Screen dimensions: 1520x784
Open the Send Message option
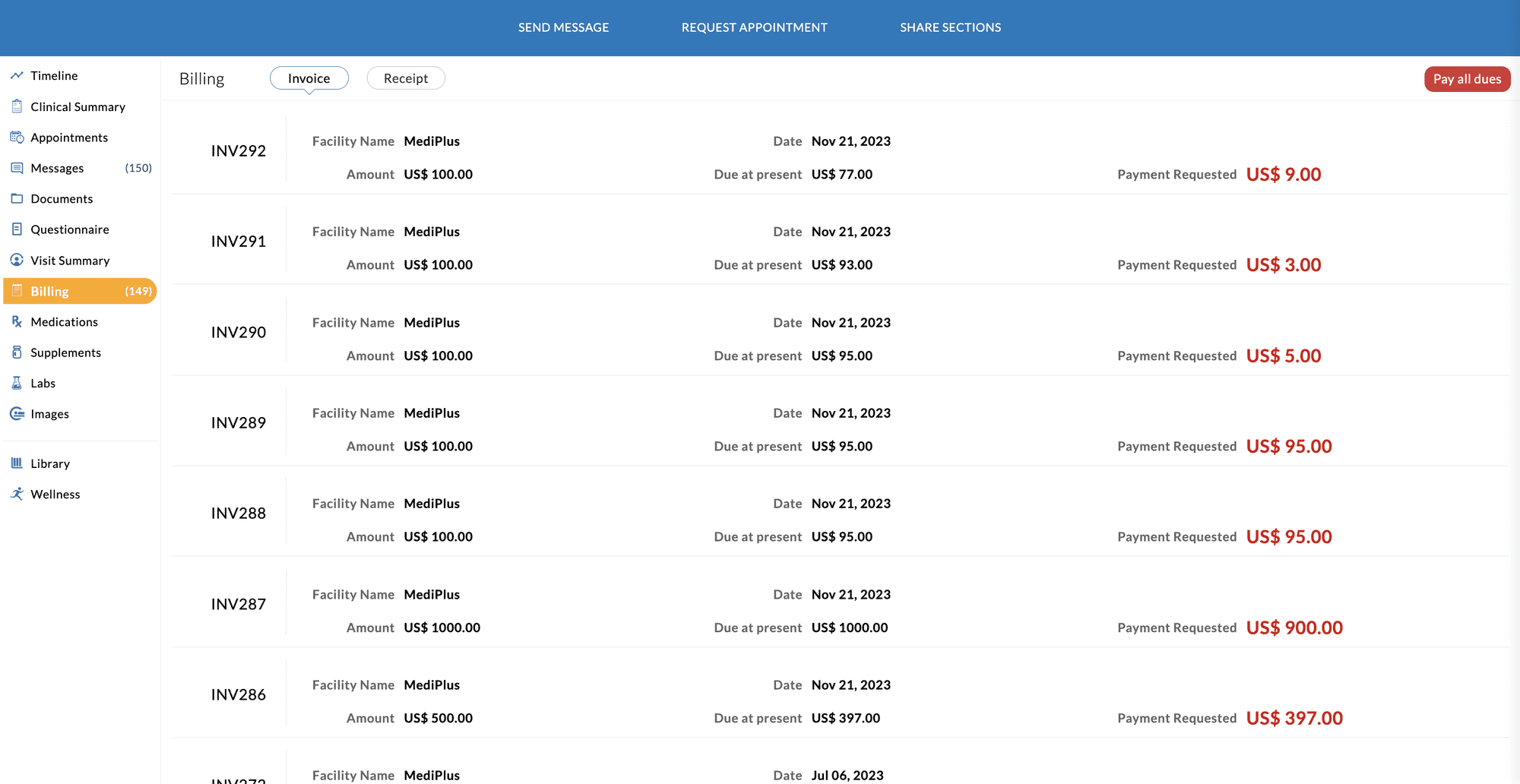563,27
